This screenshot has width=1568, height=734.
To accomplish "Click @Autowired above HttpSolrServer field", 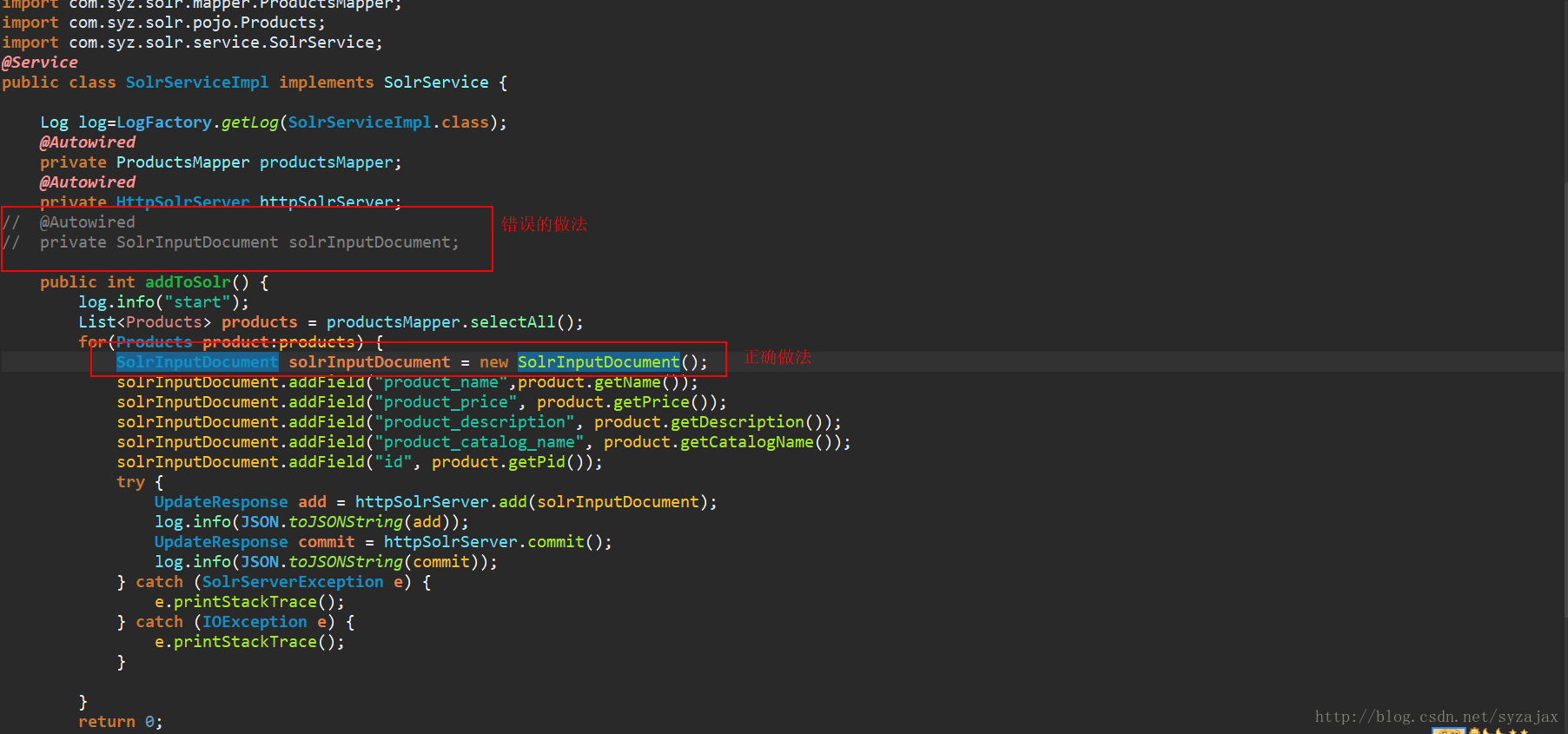I will coord(88,182).
